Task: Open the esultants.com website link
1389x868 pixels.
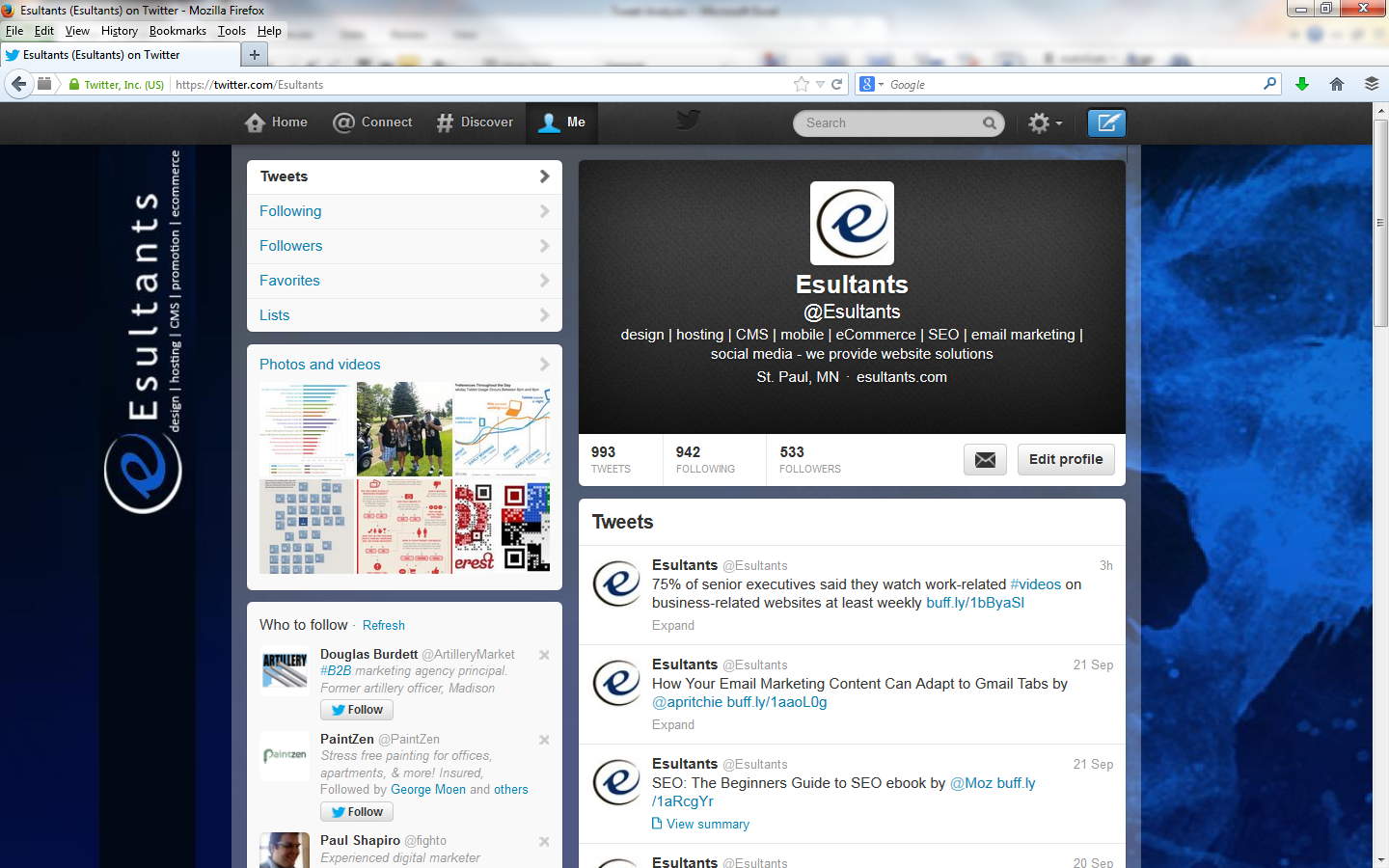Action: 902,377
